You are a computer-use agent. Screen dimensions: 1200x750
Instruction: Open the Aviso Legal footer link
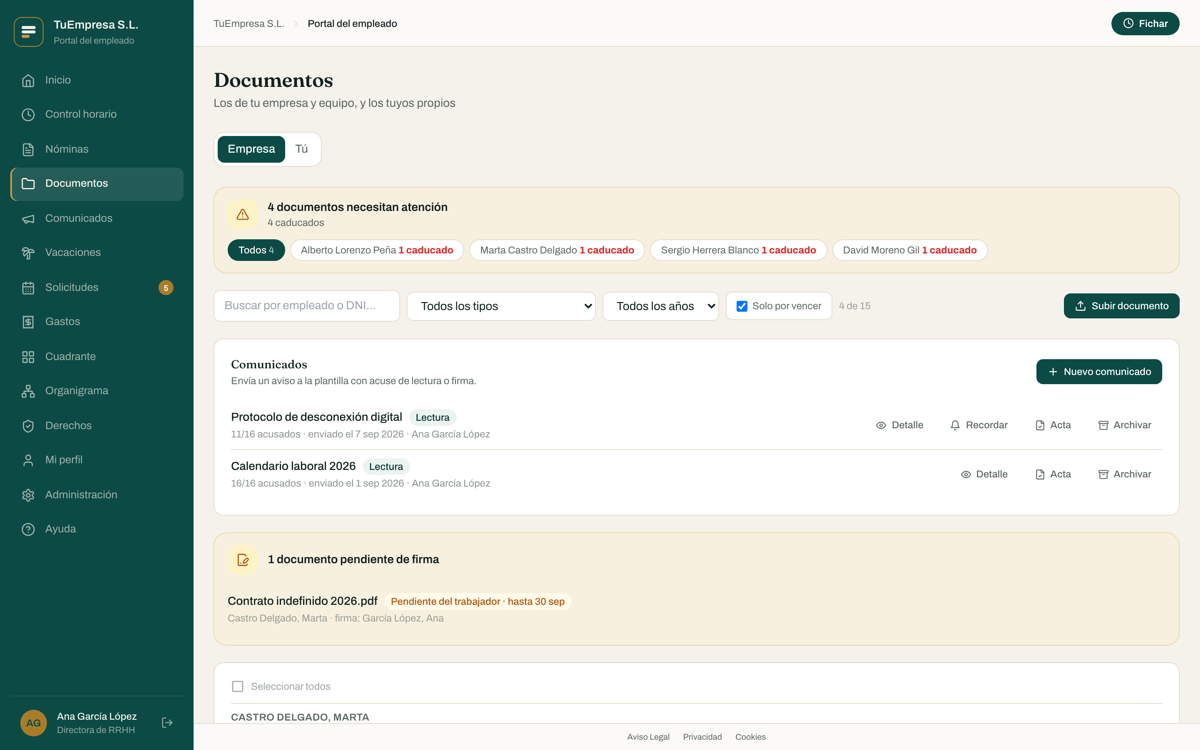(648, 737)
